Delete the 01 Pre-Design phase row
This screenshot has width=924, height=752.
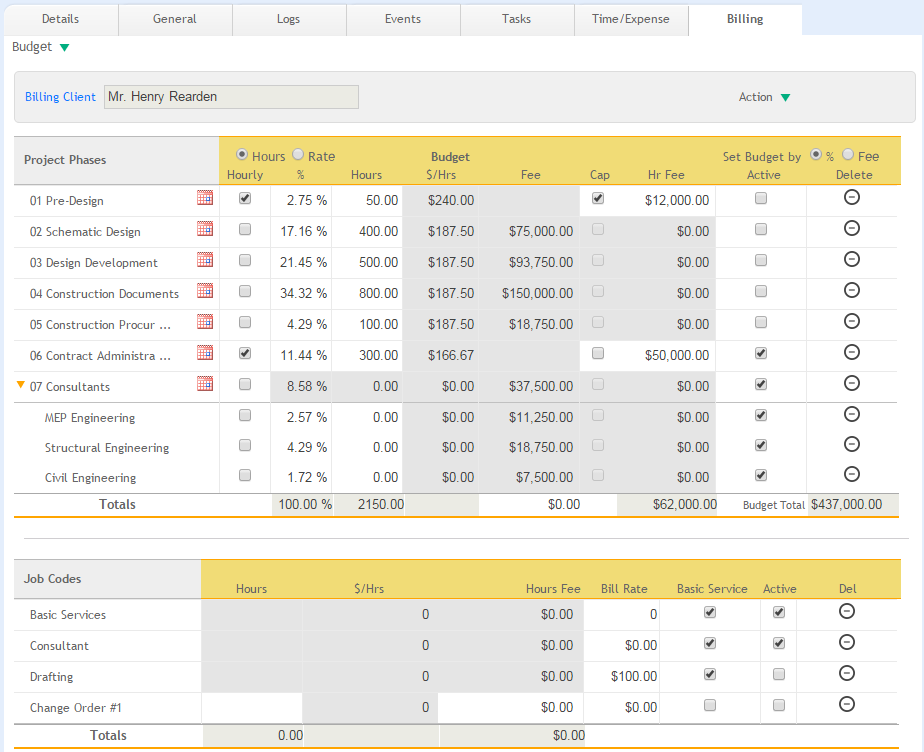point(852,197)
